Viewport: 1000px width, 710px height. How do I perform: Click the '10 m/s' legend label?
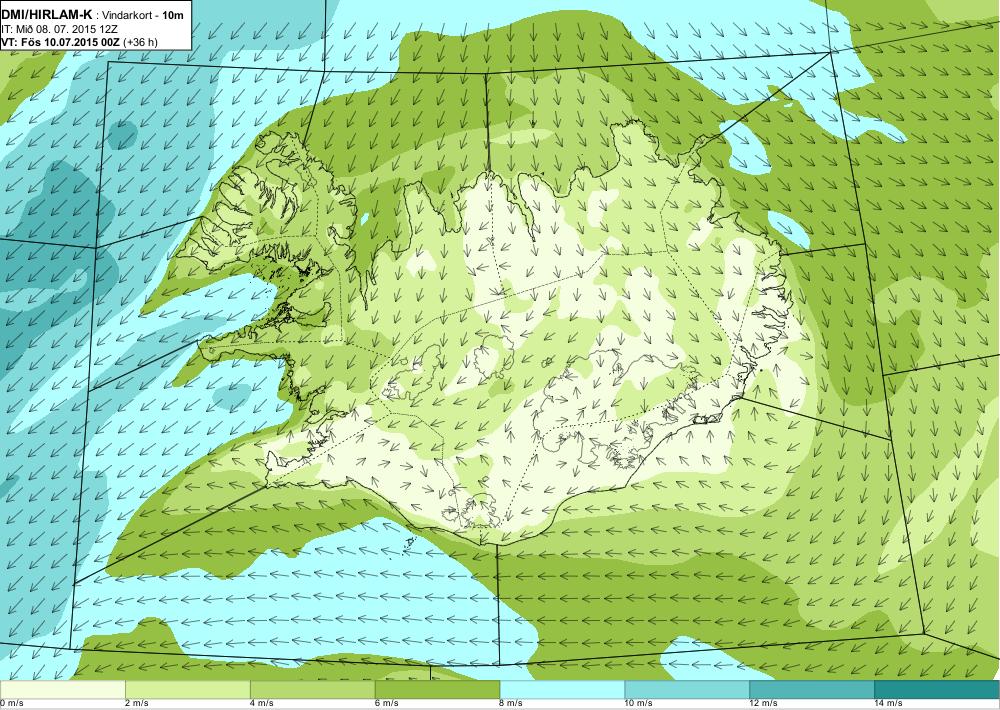point(639,704)
